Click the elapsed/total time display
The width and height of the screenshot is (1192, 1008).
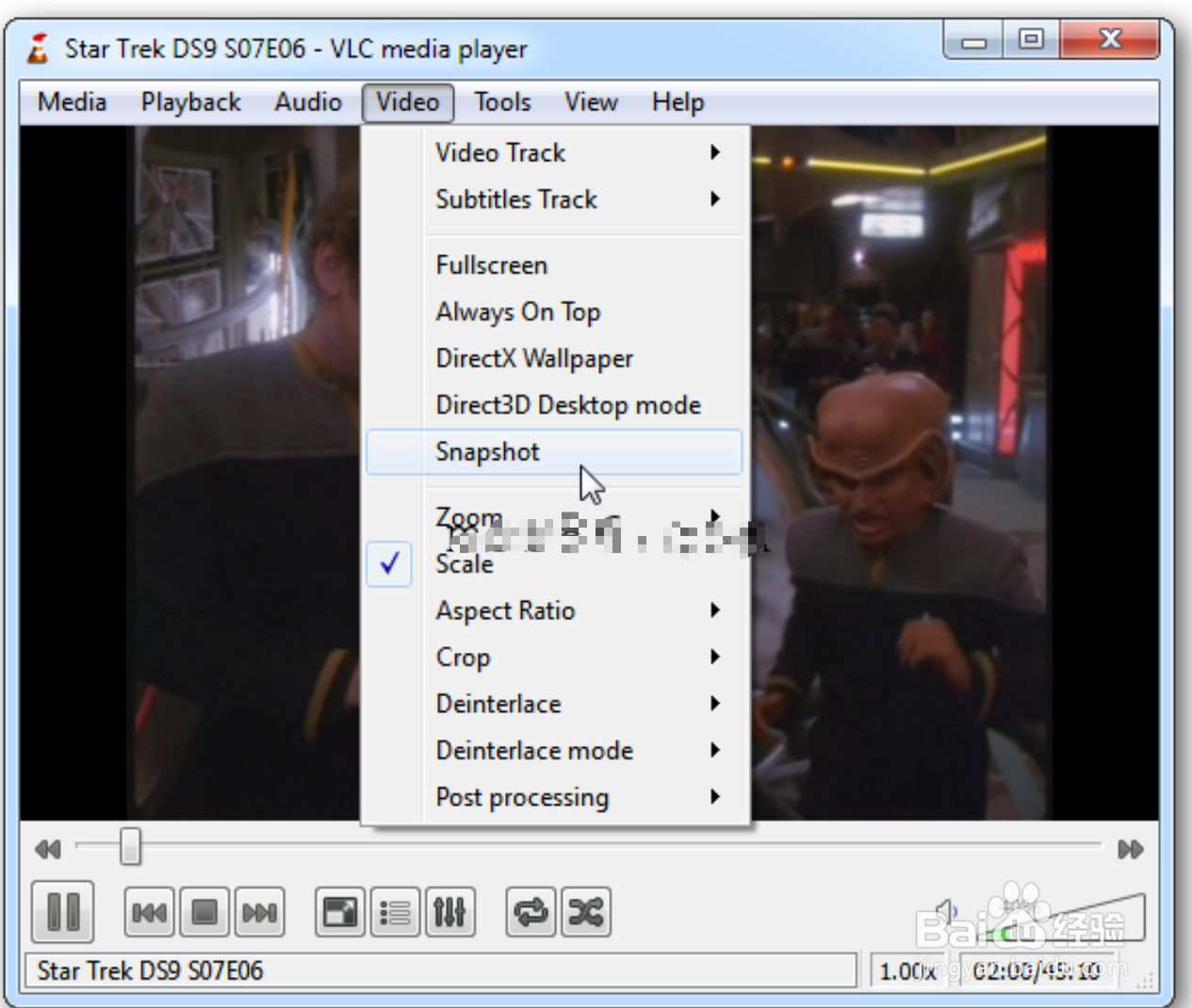[x=1037, y=970]
